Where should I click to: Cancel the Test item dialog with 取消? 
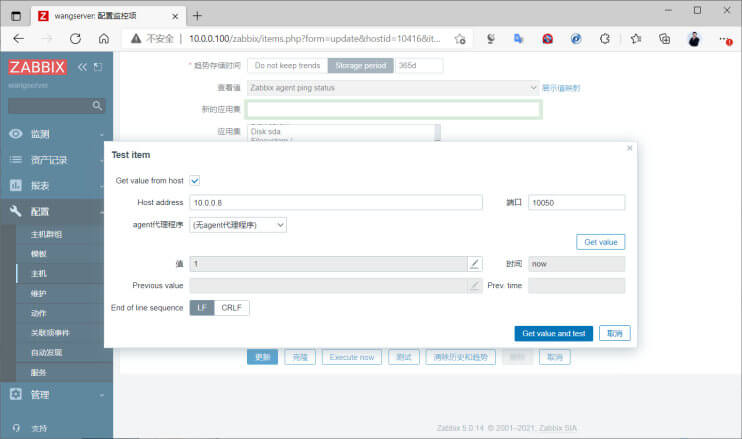(x=615, y=334)
